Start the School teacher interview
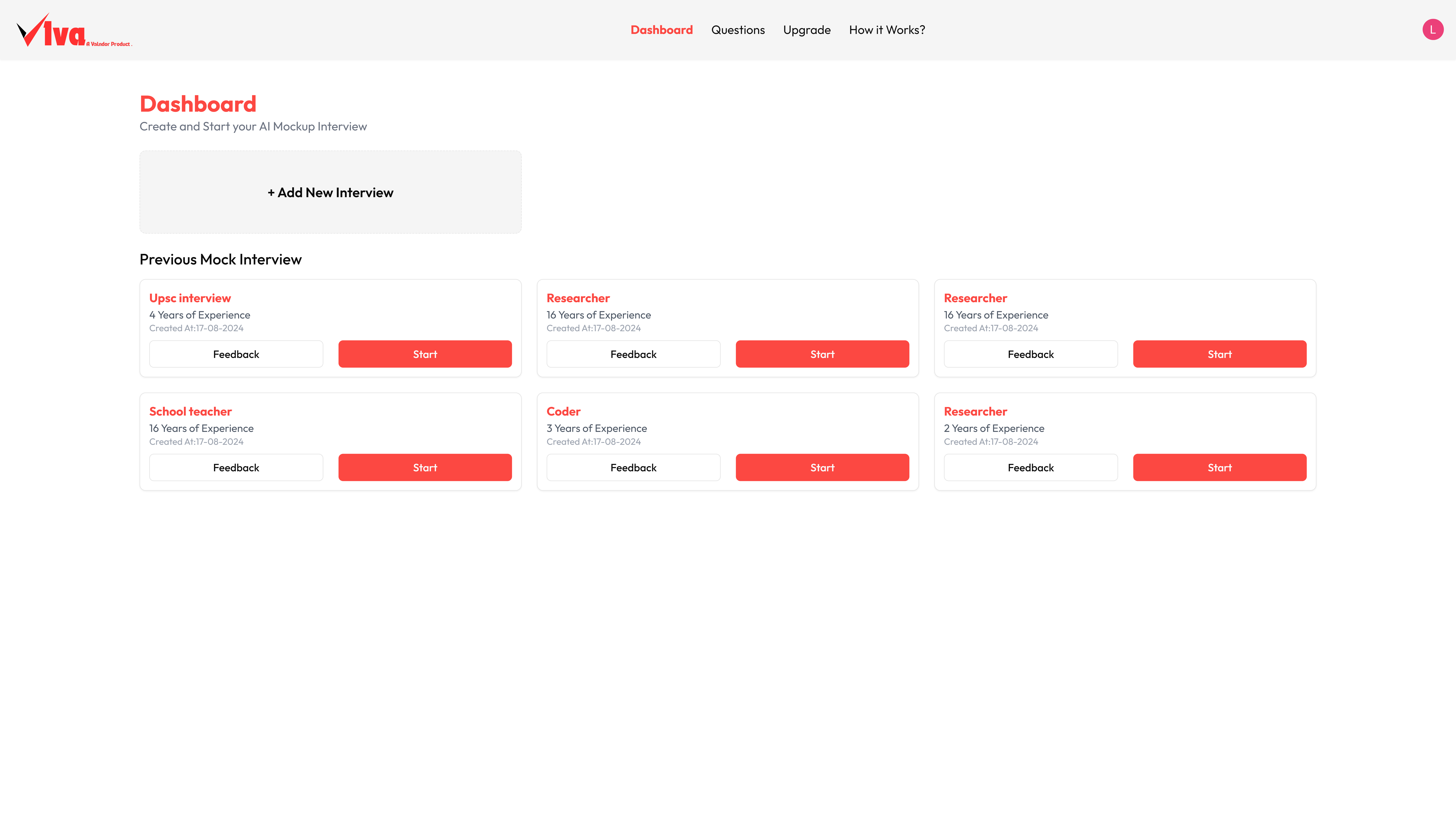 [425, 468]
